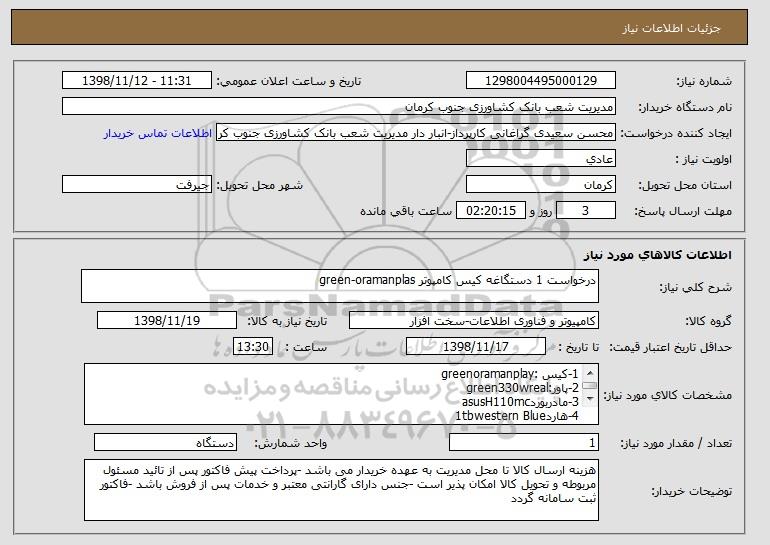Click the delivery city field جیرفت
This screenshot has width=770, height=545.
[137, 185]
